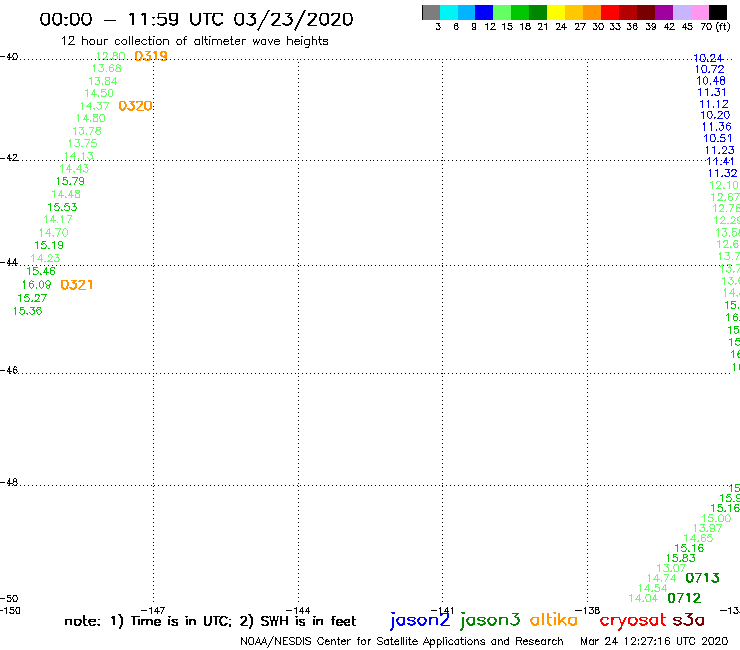Select the green 0713 time marker

pyautogui.click(x=702, y=578)
